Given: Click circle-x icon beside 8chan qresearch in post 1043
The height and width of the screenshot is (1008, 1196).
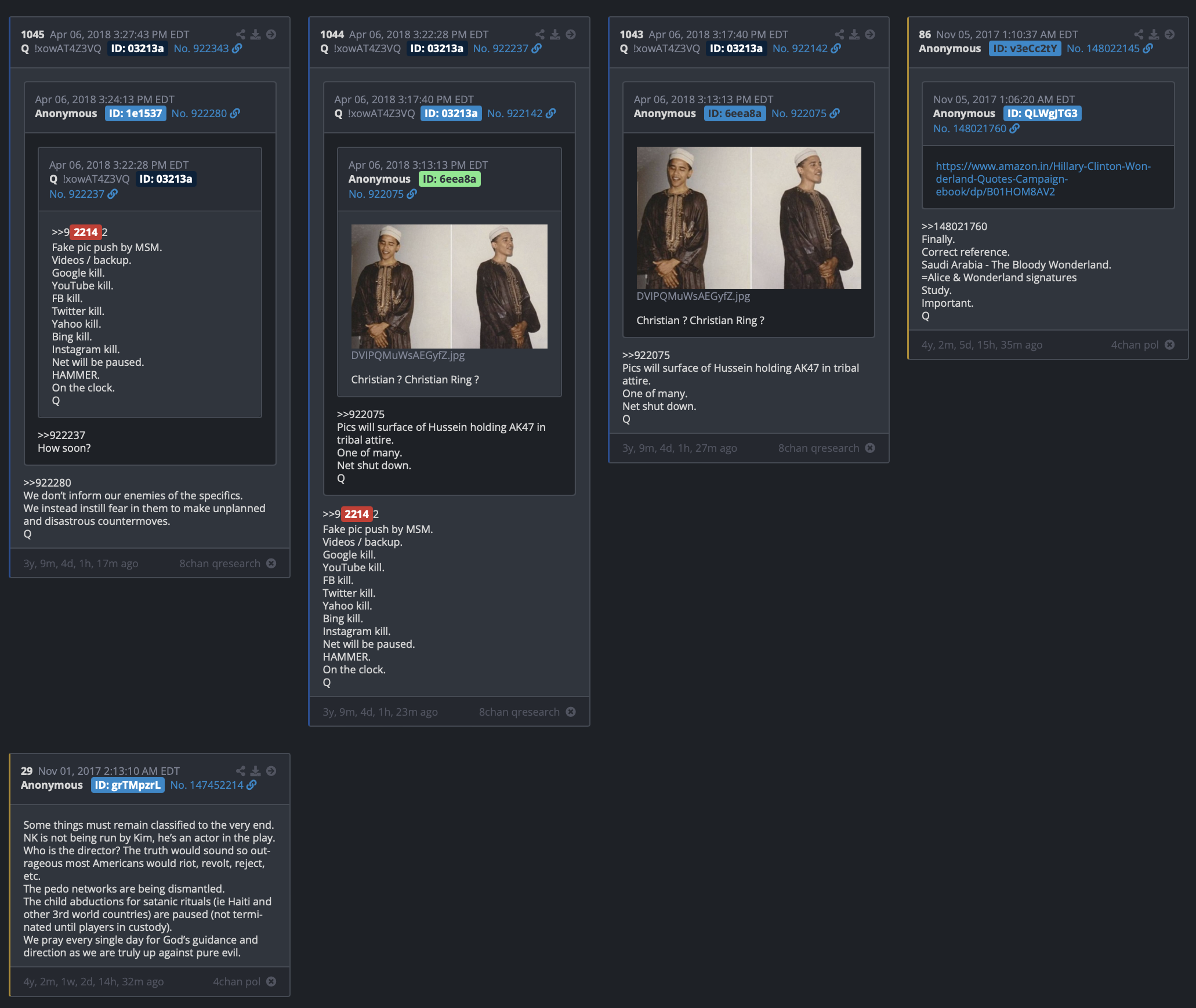Looking at the screenshot, I should point(870,448).
